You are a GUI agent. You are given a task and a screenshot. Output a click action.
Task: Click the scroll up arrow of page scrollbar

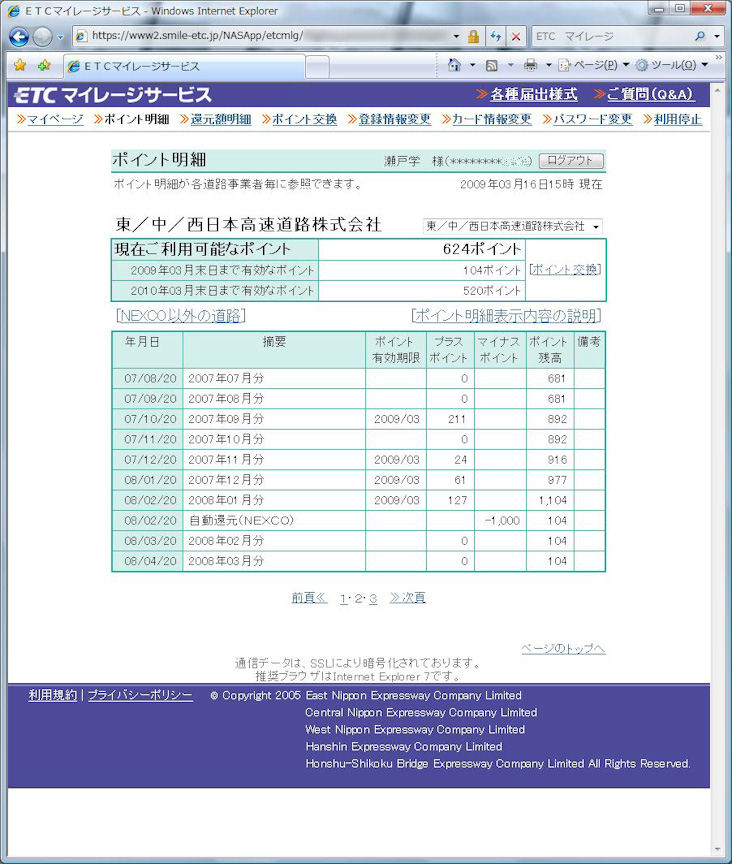tap(717, 90)
